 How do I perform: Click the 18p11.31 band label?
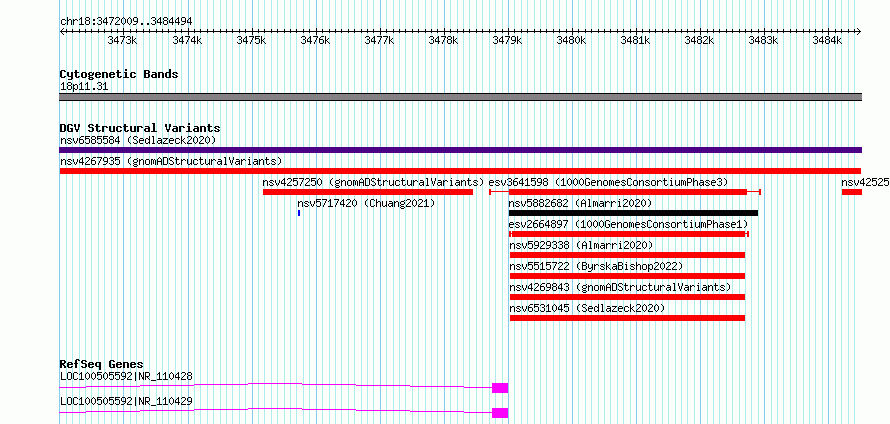pyautogui.click(x=84, y=87)
